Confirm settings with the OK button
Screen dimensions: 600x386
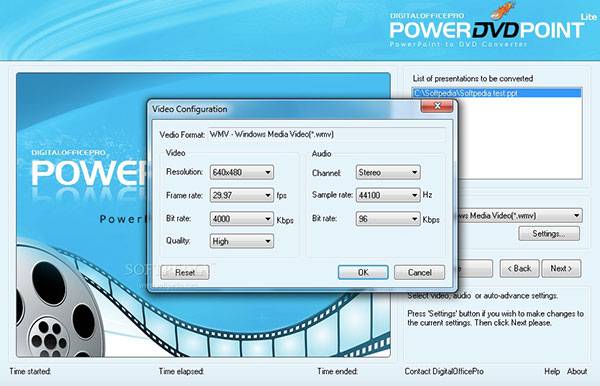[x=363, y=272]
